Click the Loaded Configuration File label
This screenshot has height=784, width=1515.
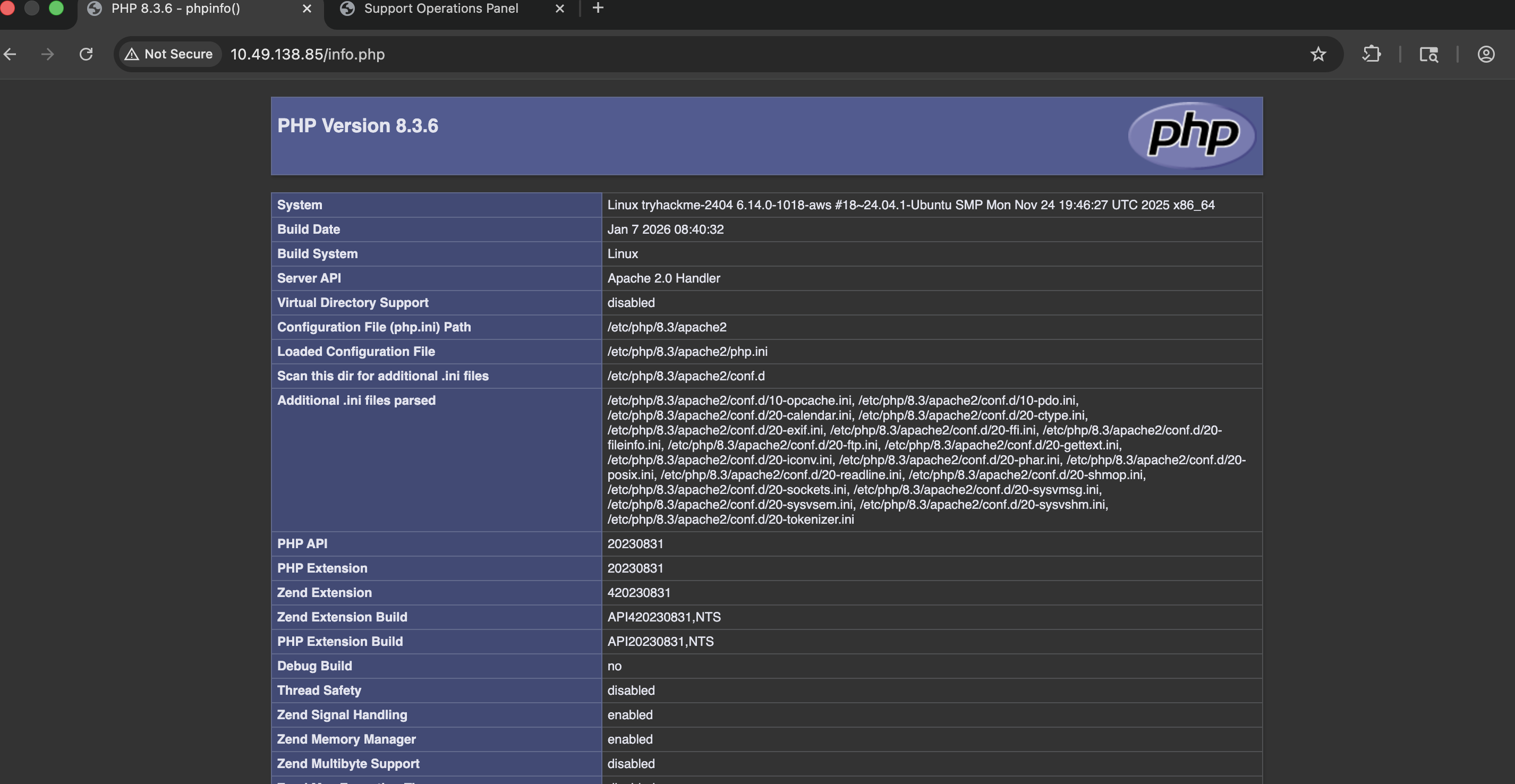point(356,351)
